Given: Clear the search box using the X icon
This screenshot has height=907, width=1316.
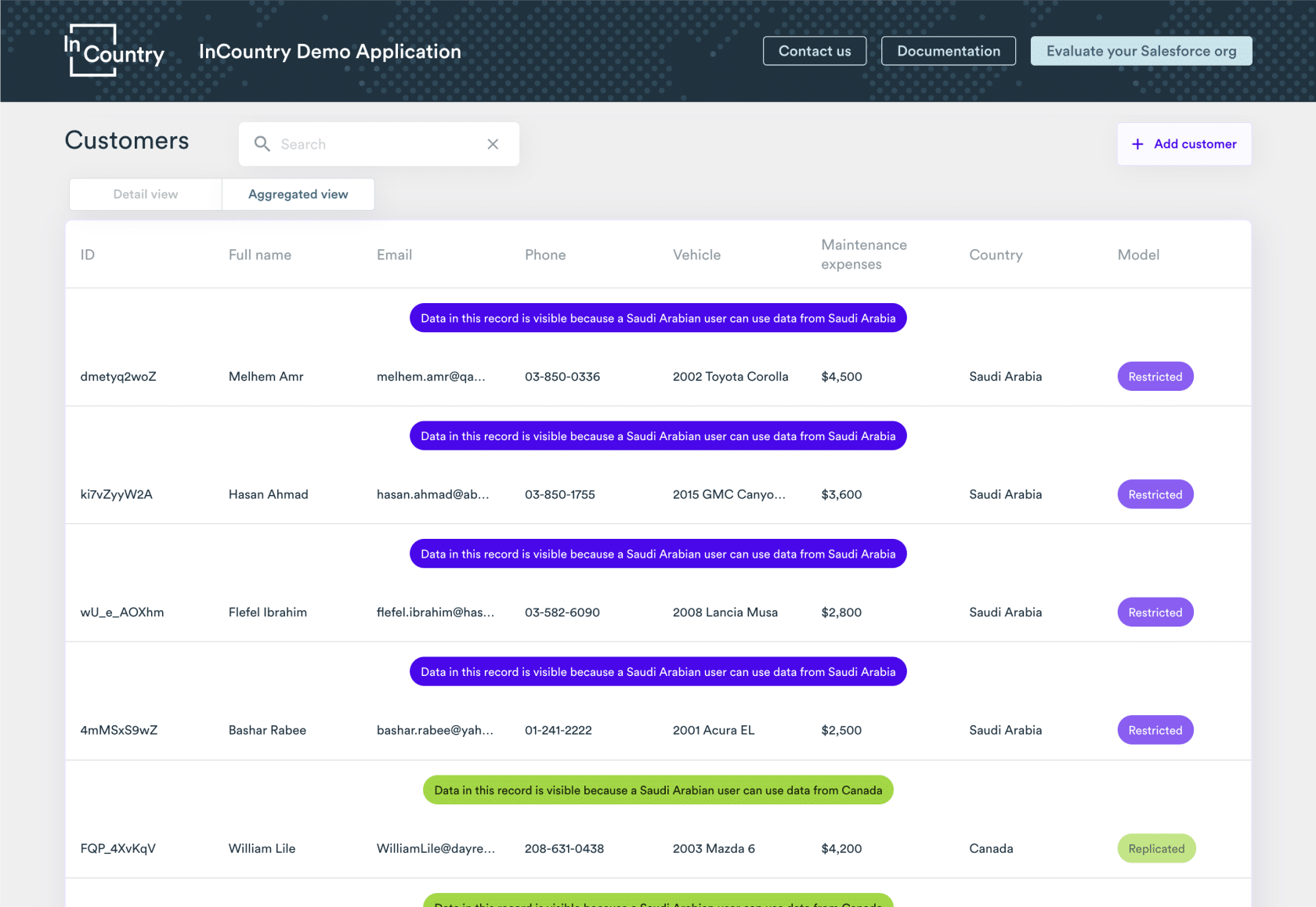Looking at the screenshot, I should 493,144.
